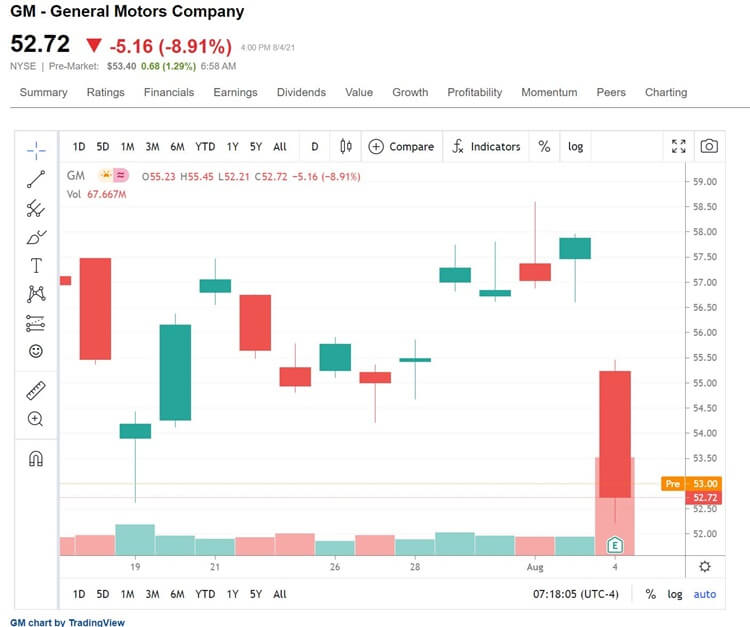This screenshot has width=750, height=627.
Task: Open the Charting tab
Action: click(x=666, y=92)
